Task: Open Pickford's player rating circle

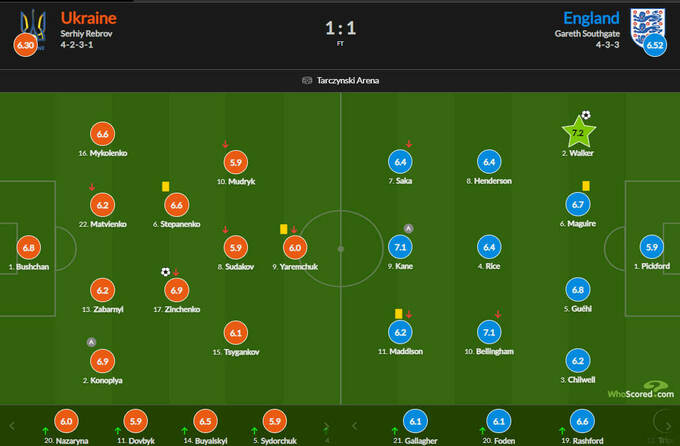Action: [x=653, y=247]
